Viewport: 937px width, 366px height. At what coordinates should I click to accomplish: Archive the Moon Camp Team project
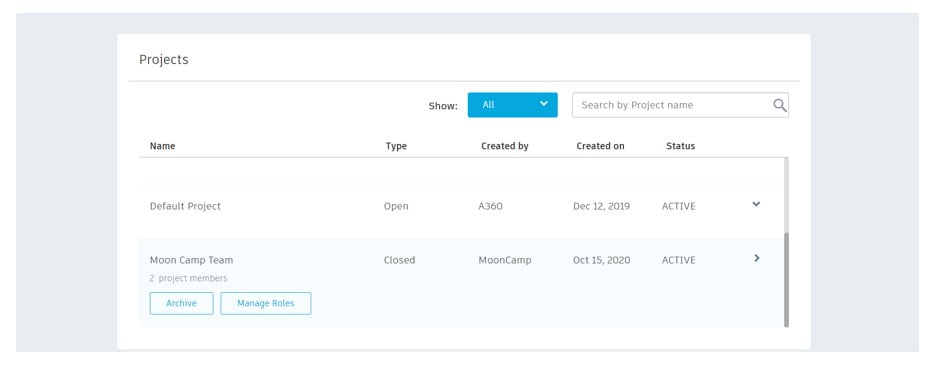pos(182,303)
